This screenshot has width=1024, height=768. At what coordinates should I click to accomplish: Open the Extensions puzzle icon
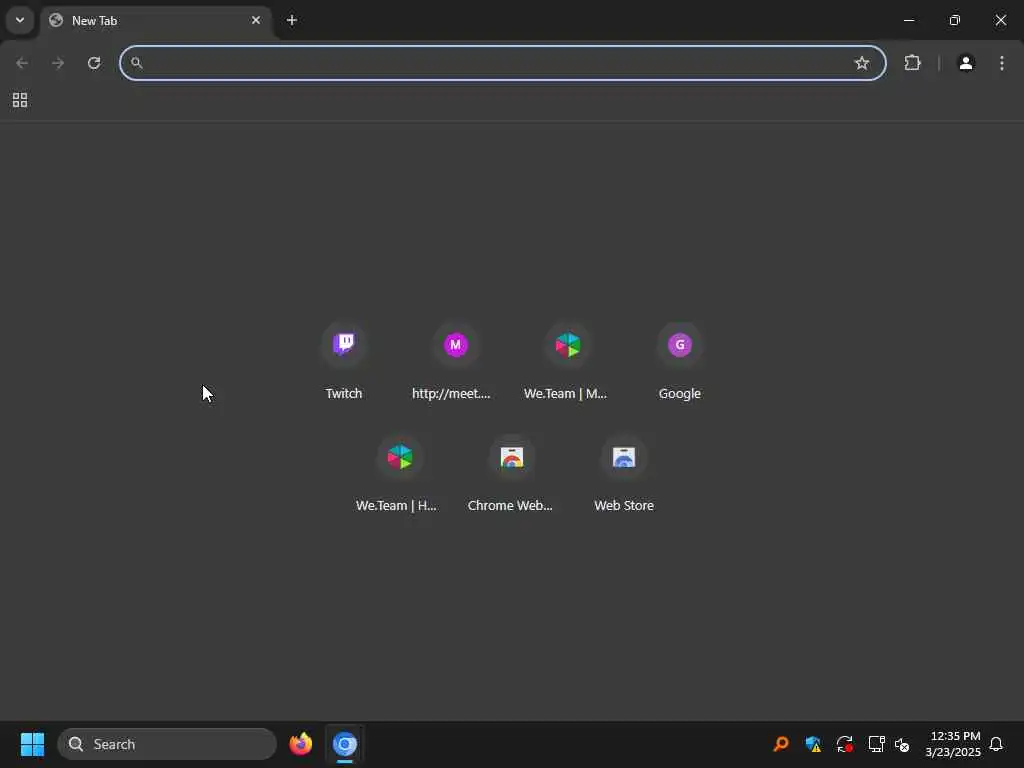(912, 63)
